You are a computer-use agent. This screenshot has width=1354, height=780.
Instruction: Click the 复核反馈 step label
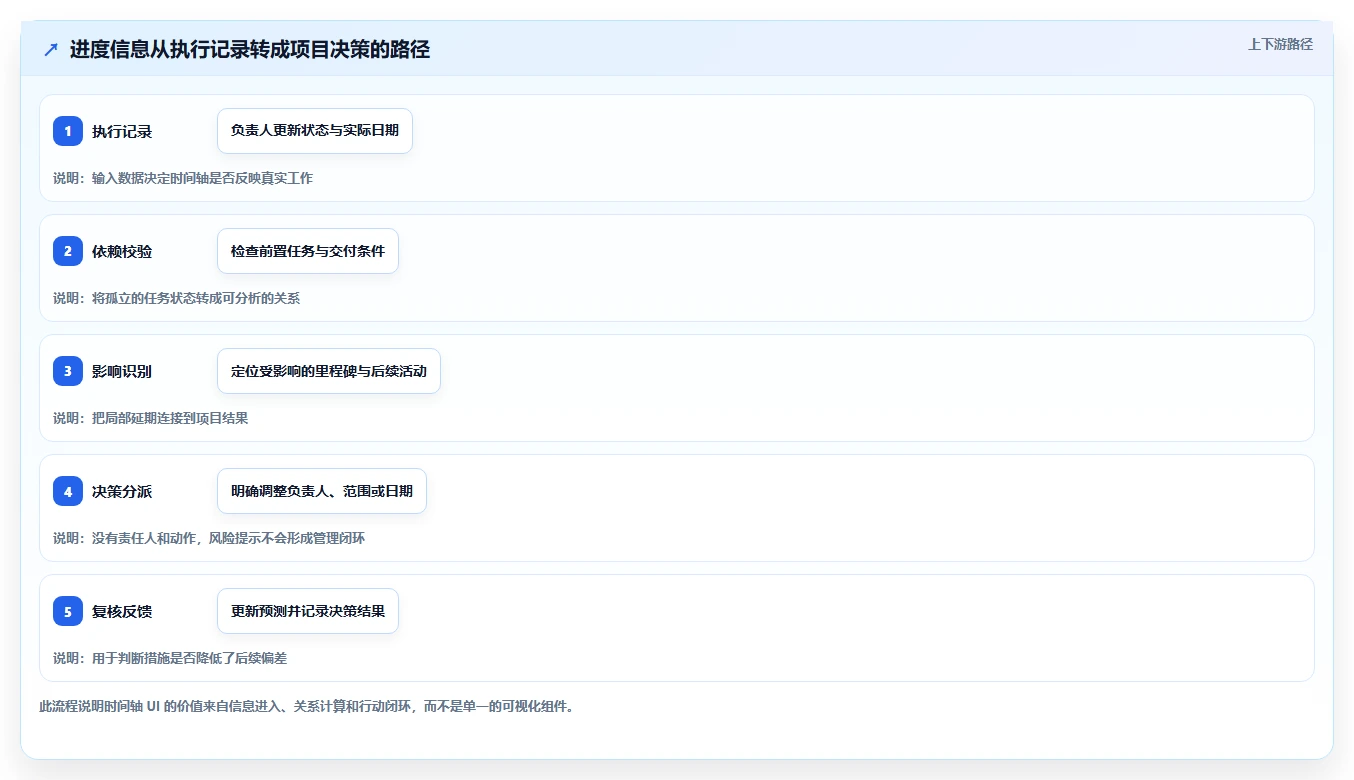[122, 611]
